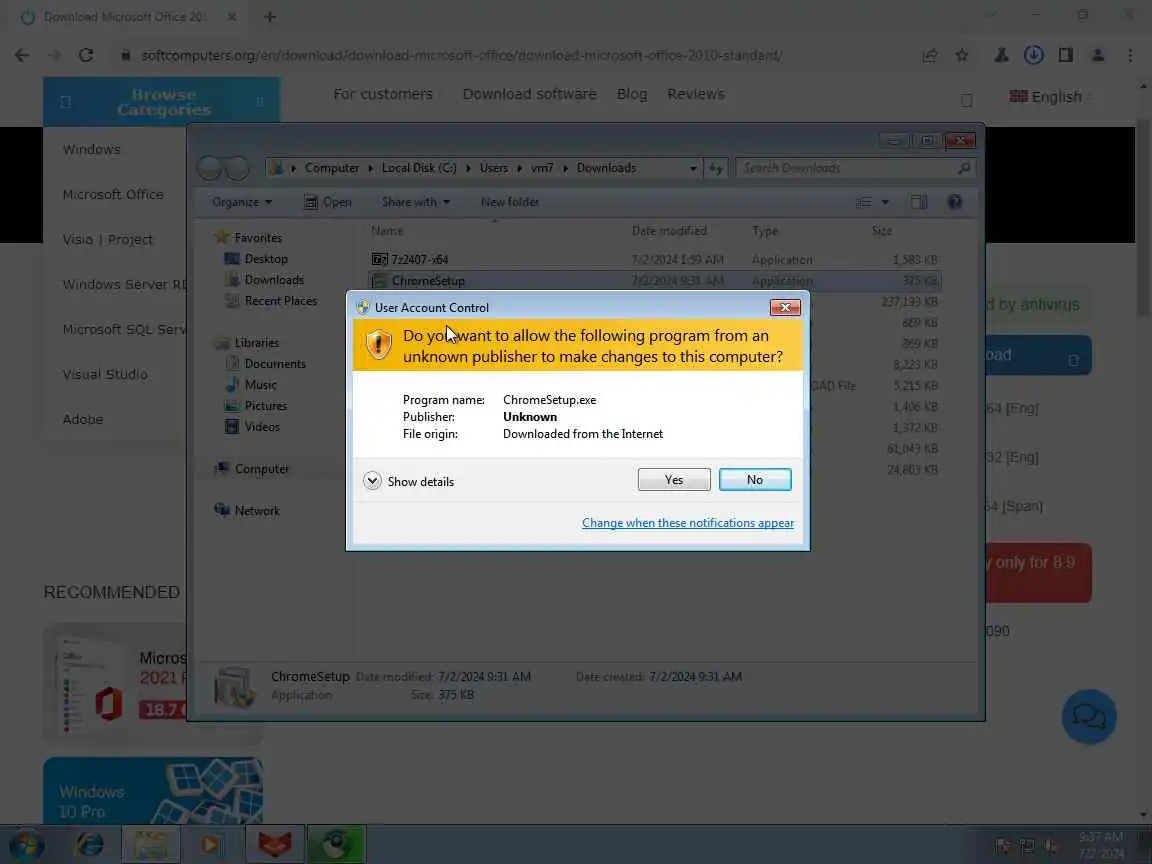Viewport: 1152px width, 864px height.
Task: Click the Explorer back navigation button
Action: pos(209,168)
